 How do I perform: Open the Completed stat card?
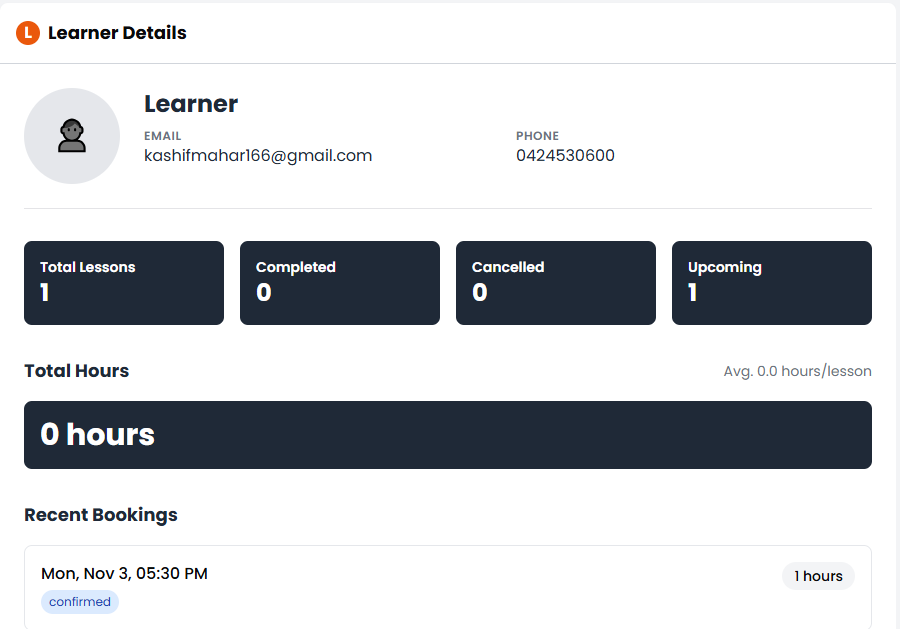340,283
